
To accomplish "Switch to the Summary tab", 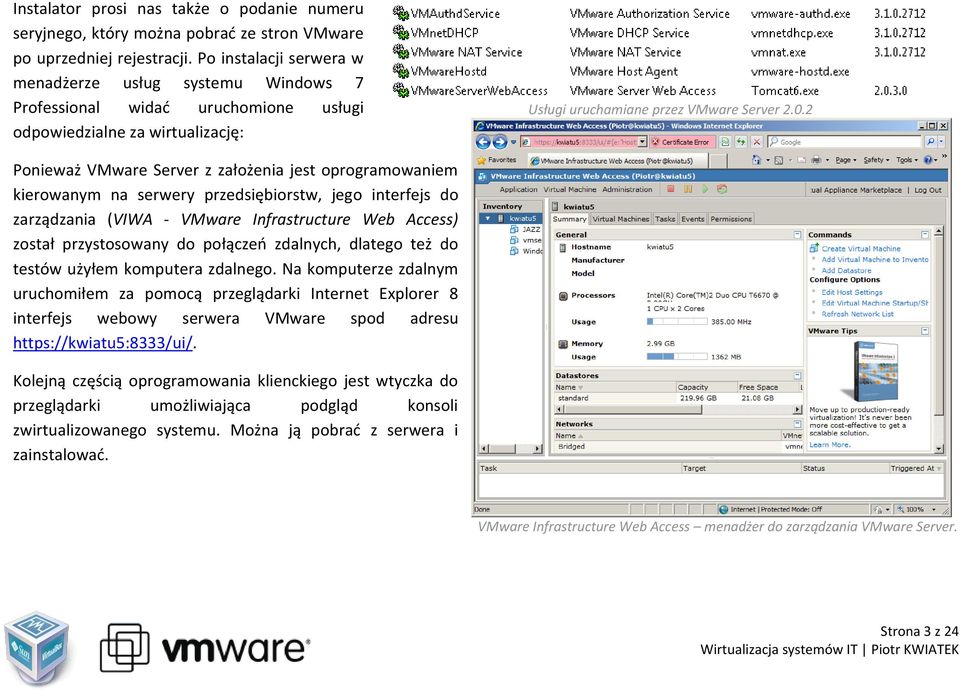I will tap(569, 219).
